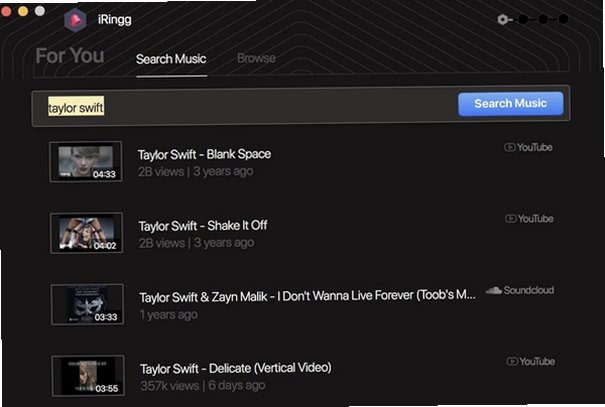Select the Blank Space video thumbnail

pos(86,161)
